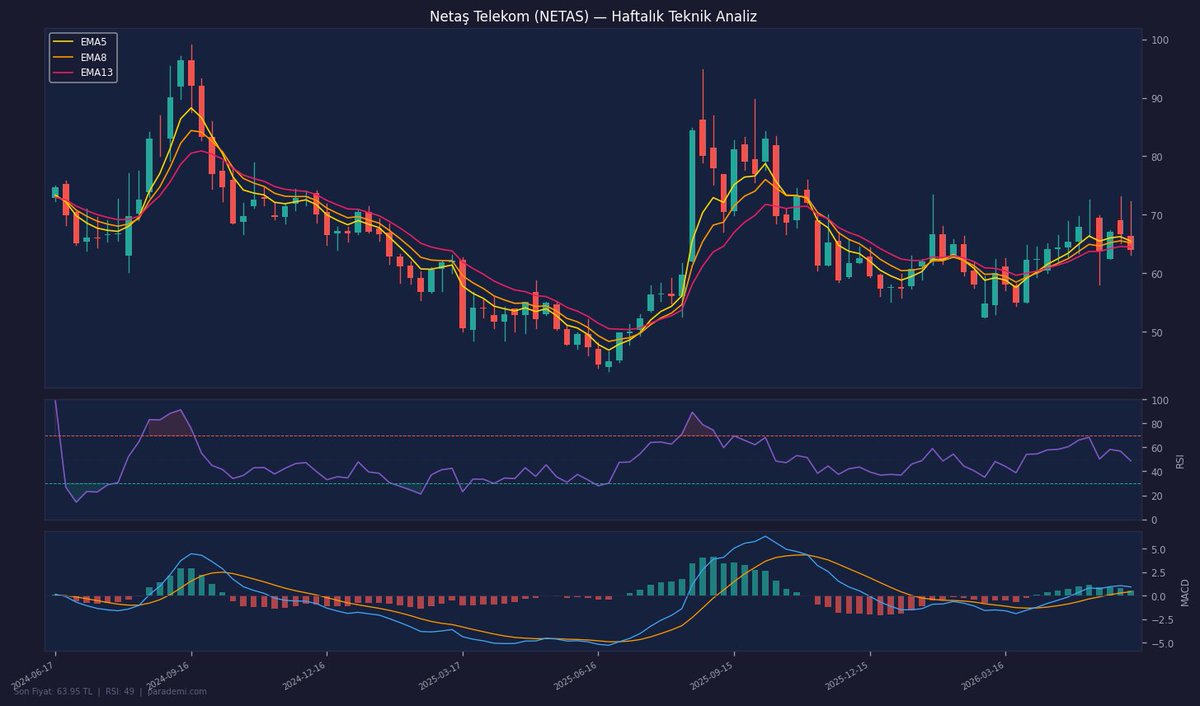Screen dimensions: 1200x706
Task: Click the 0 tick label on the RSI axis
Action: click(x=1154, y=520)
